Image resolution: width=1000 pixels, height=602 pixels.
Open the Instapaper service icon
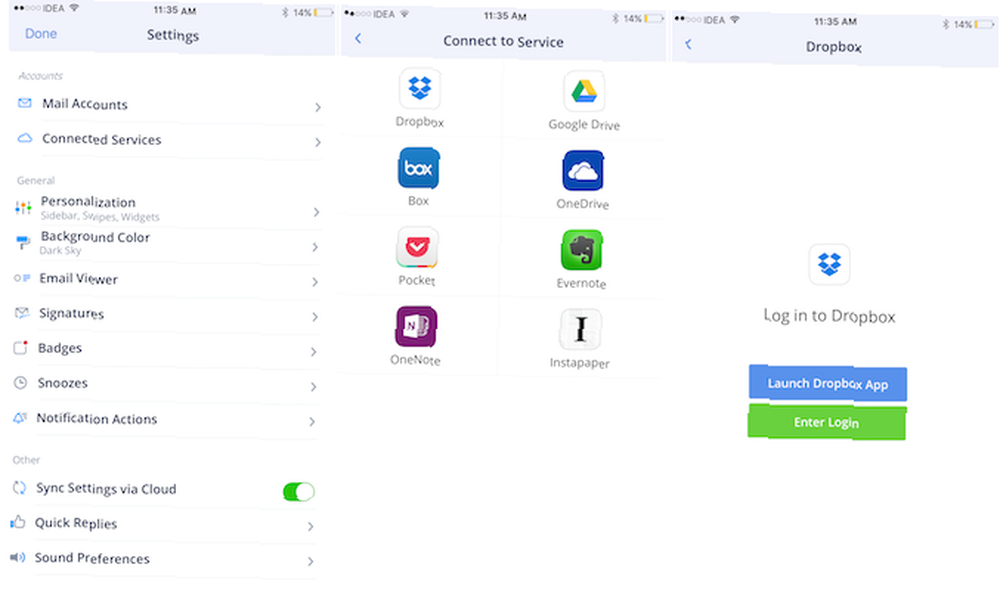pos(580,330)
